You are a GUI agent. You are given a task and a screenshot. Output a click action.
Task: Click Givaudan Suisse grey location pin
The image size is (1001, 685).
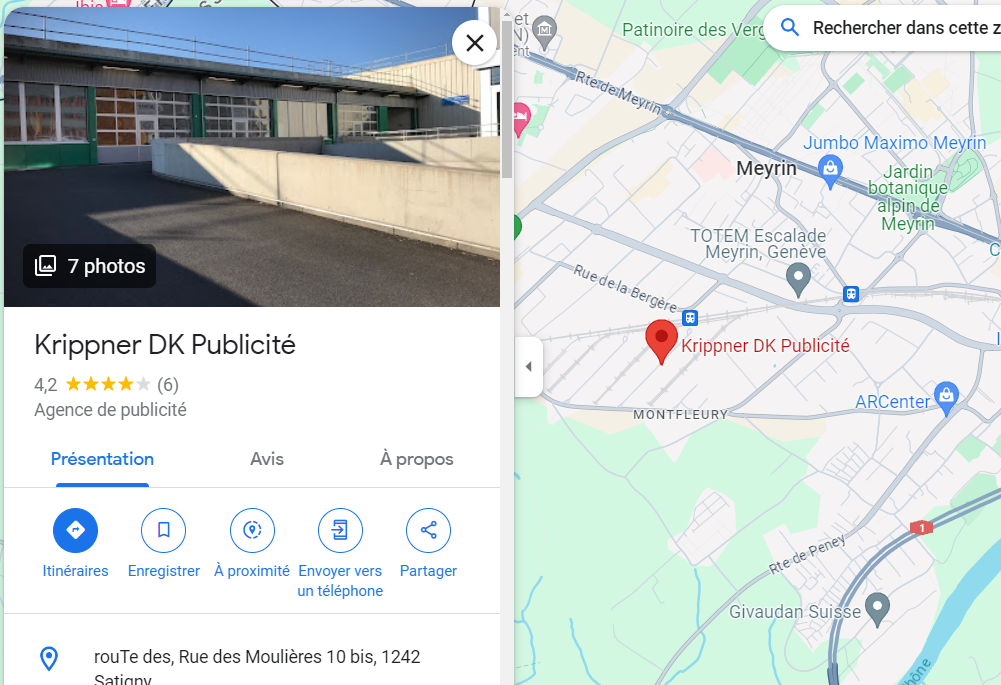click(x=877, y=610)
